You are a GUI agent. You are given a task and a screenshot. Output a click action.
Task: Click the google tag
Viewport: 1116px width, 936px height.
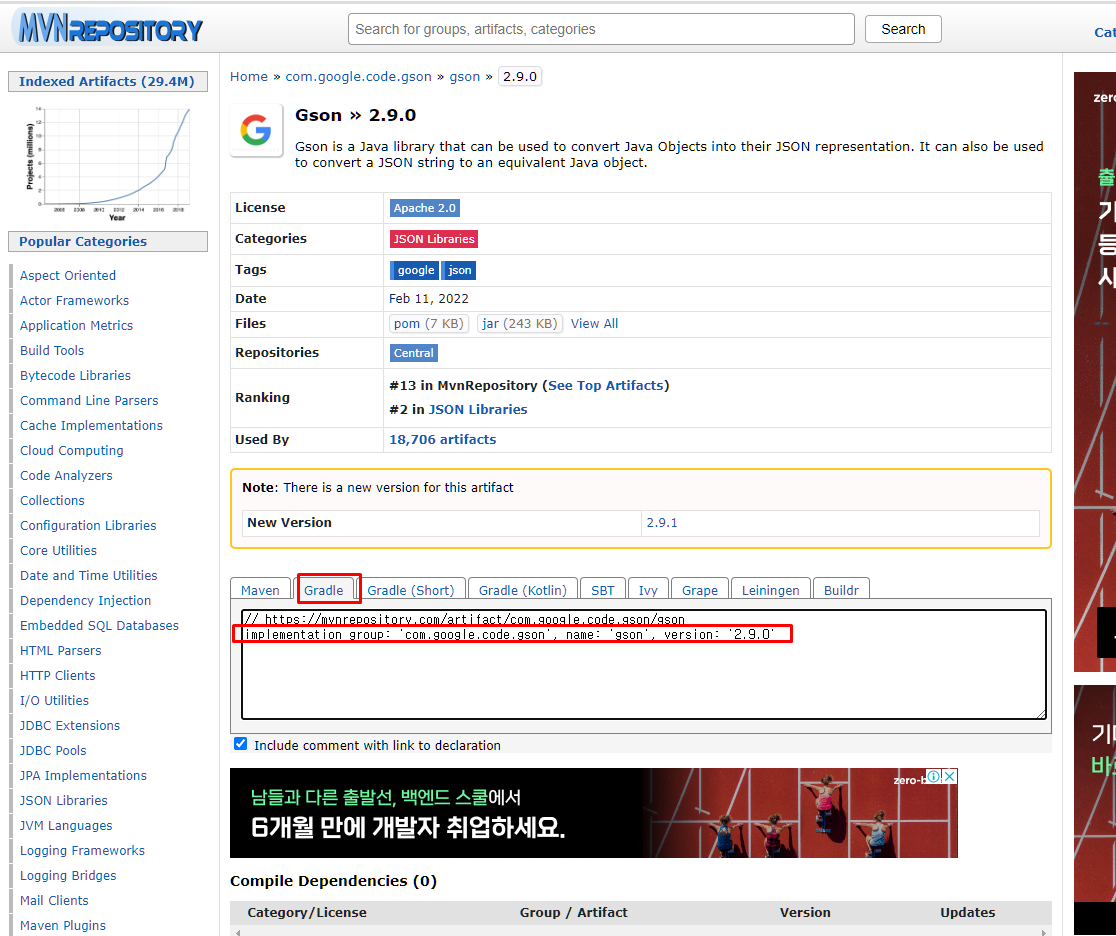click(416, 270)
